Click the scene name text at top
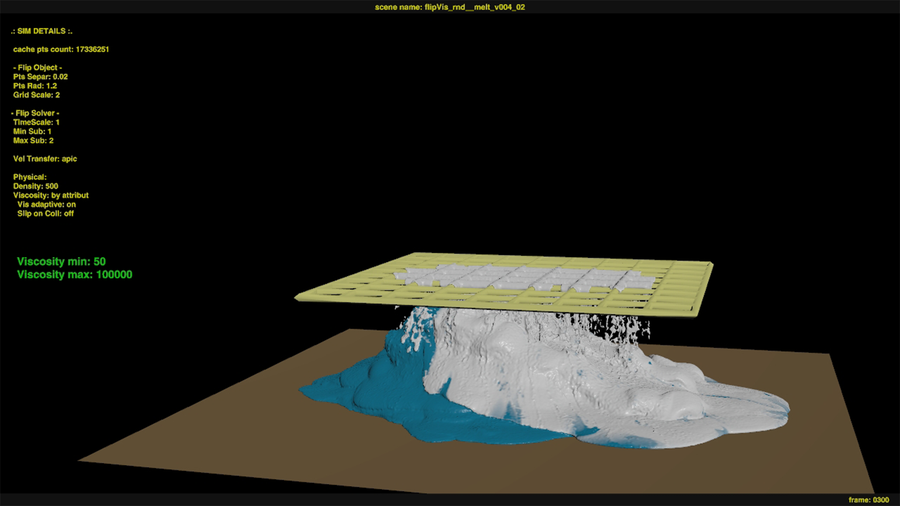This screenshot has width=900, height=506. click(449, 7)
